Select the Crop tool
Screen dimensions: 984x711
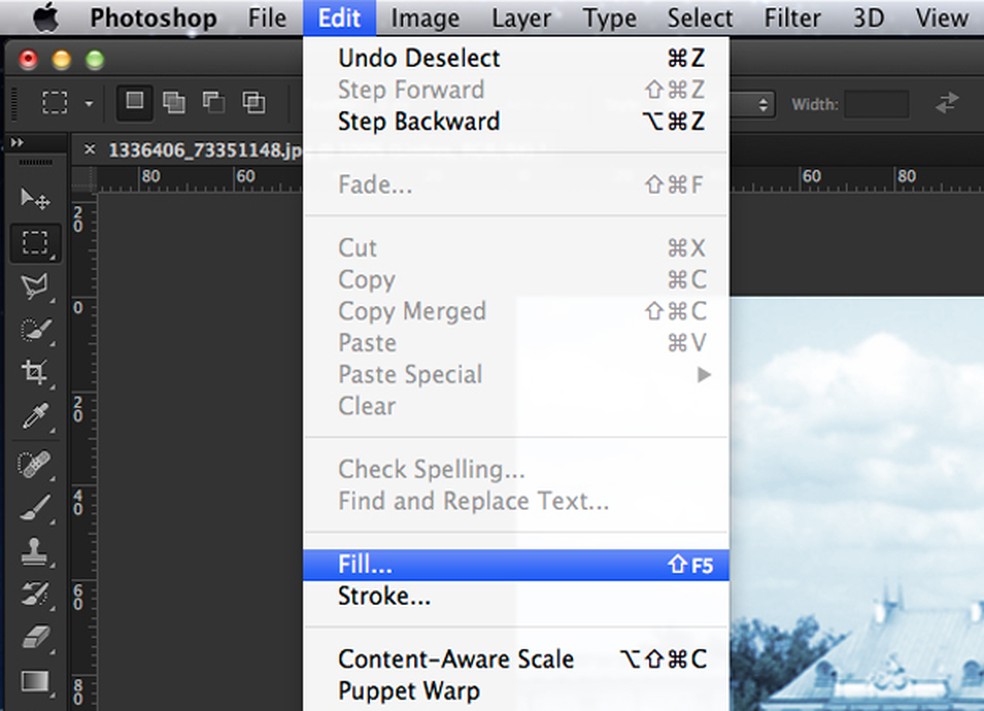click(35, 373)
